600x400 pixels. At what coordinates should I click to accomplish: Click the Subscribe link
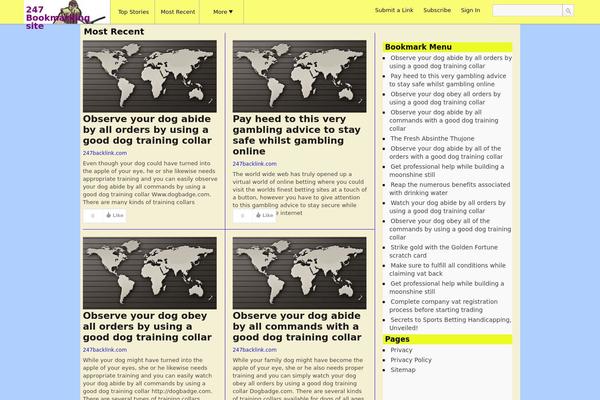(437, 10)
